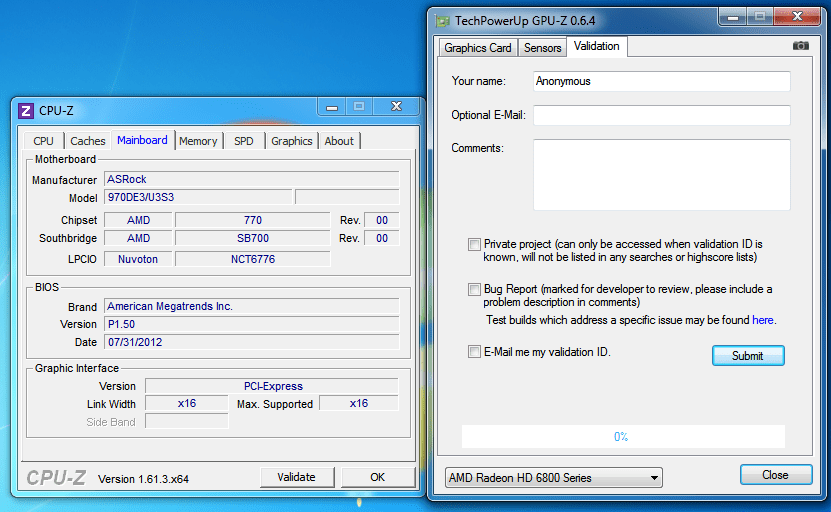Screen dimensions: 831x512
Task: Click the 0% validation progress bar
Action: coord(623,437)
